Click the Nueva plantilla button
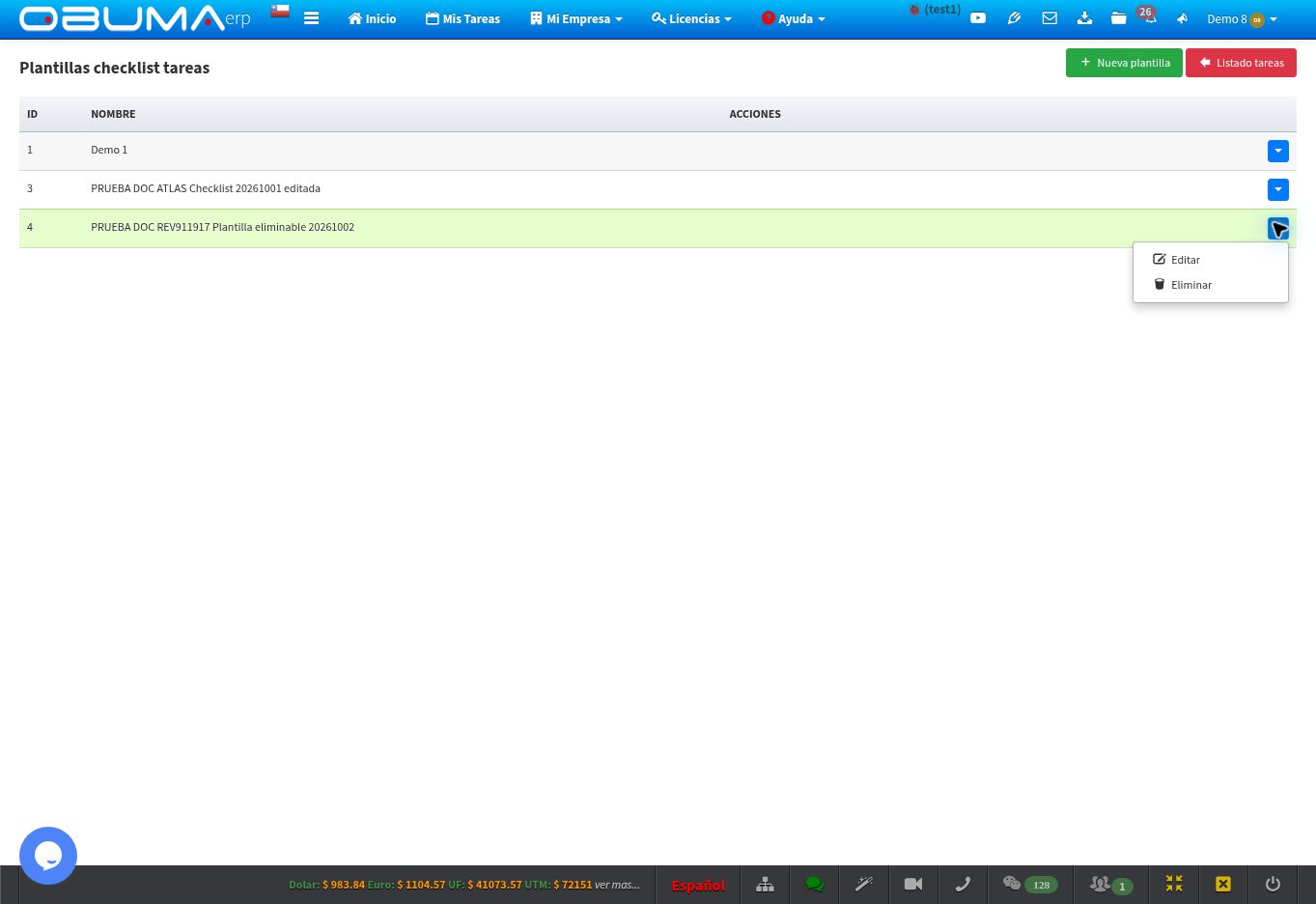The width and height of the screenshot is (1316, 904). coord(1124,63)
